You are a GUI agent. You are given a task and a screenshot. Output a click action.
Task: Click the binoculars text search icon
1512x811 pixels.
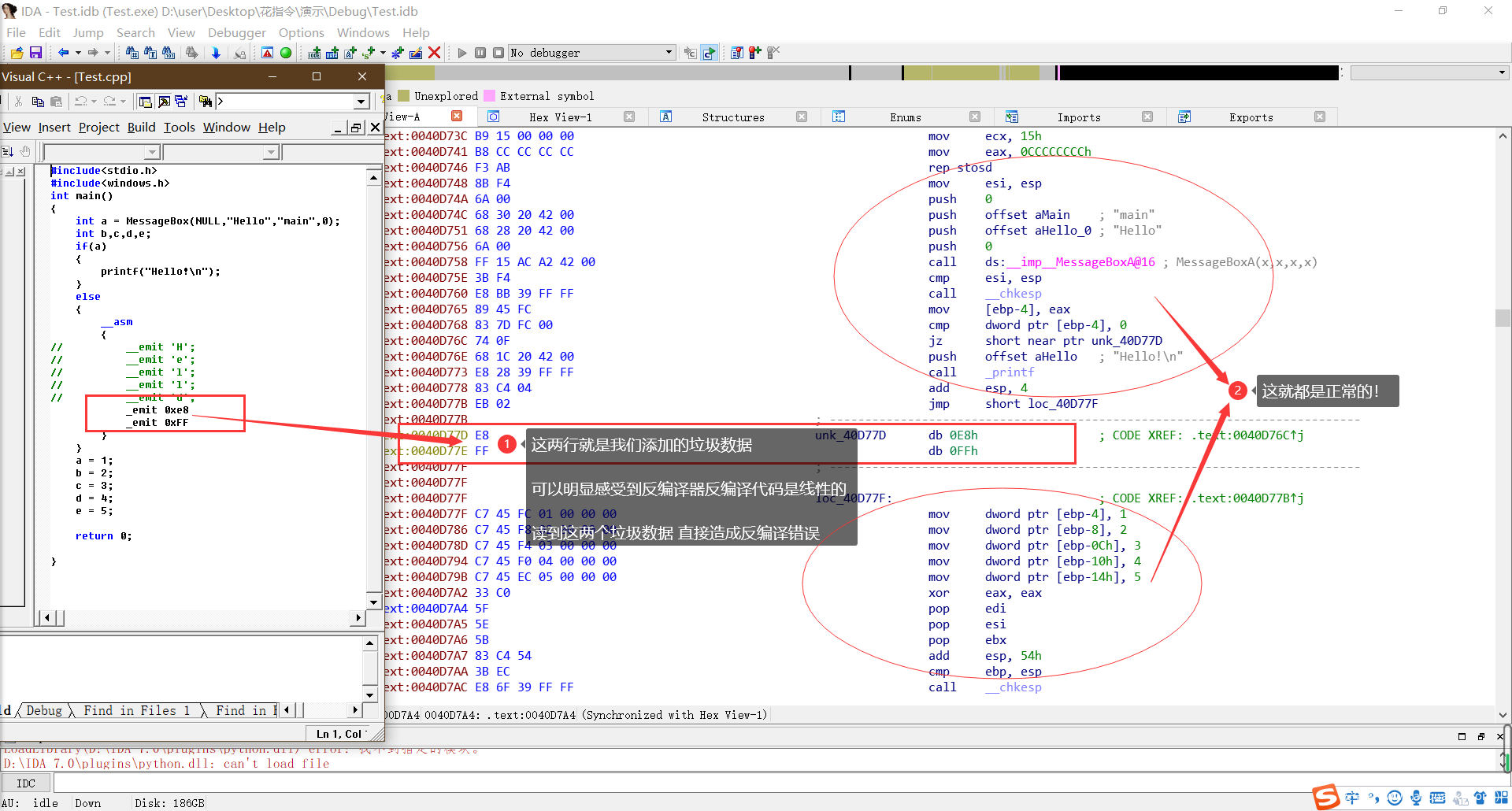click(150, 53)
